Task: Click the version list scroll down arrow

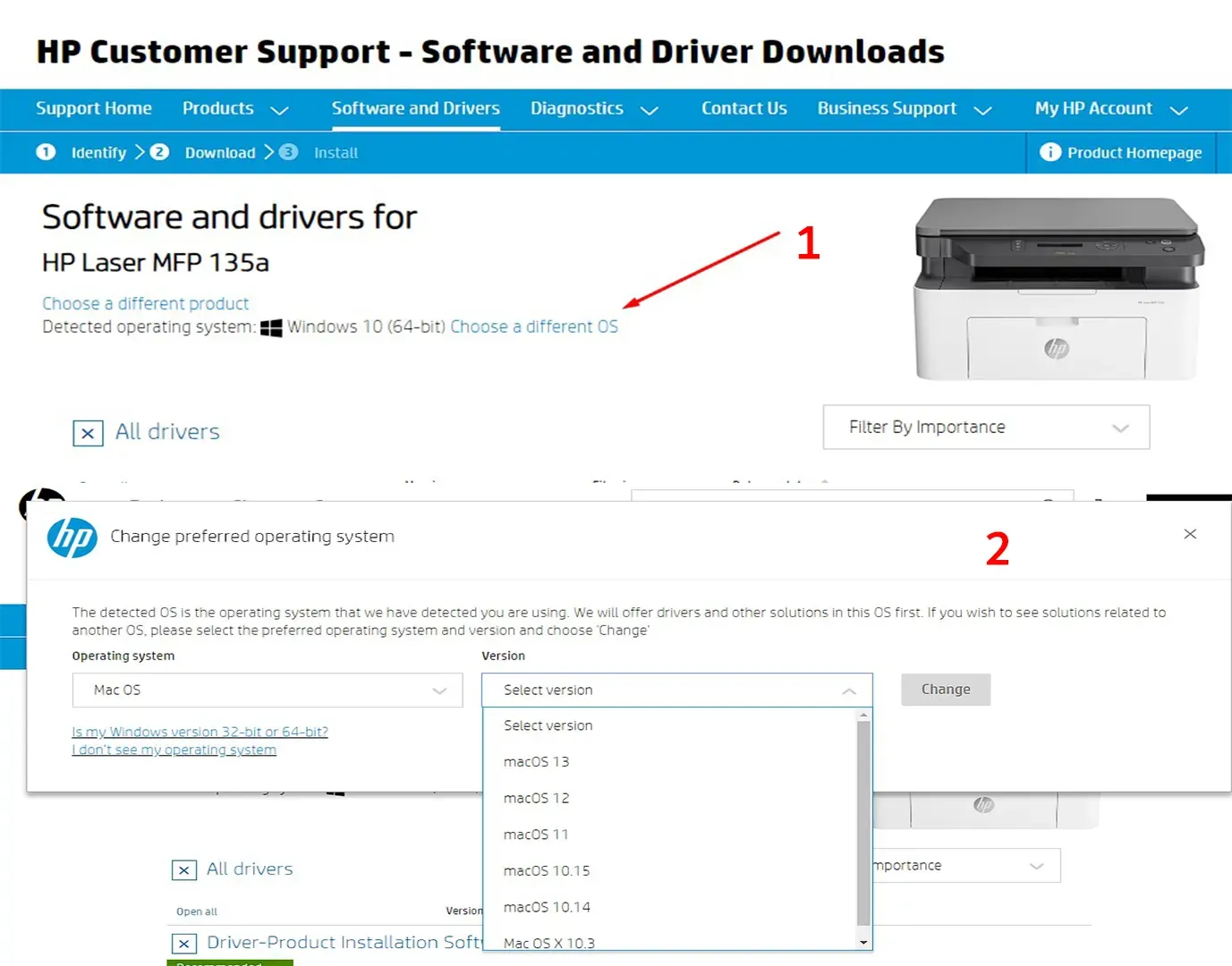Action: 863,943
